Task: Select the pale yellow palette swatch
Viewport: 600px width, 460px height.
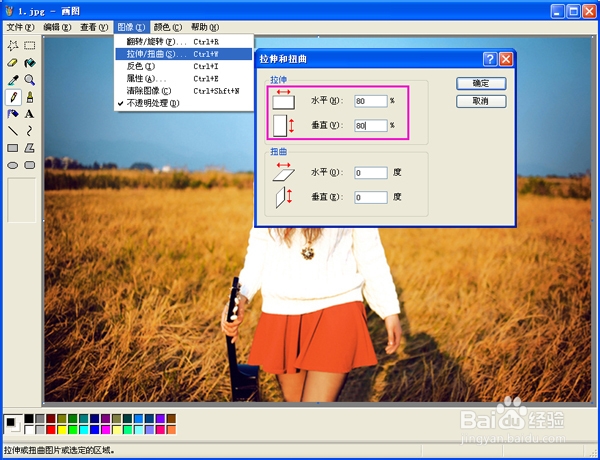Action: [x=116, y=430]
